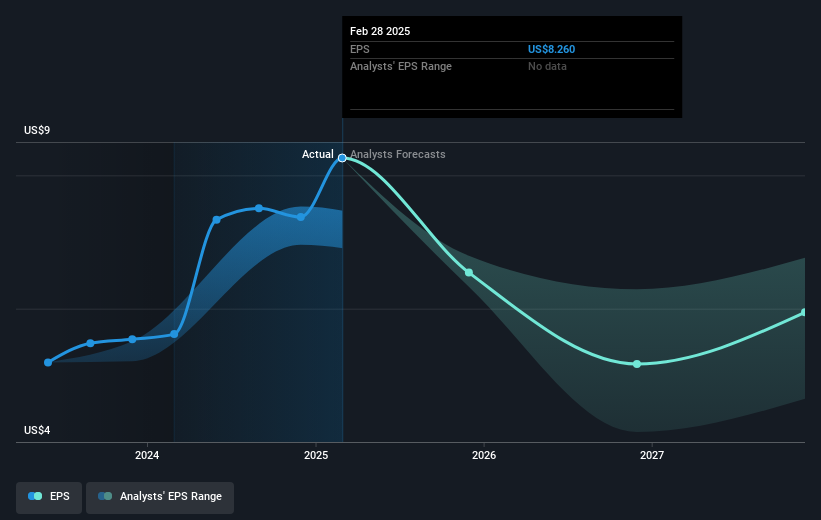Click the last forecast point at right edge
821x520 pixels.
tap(804, 313)
